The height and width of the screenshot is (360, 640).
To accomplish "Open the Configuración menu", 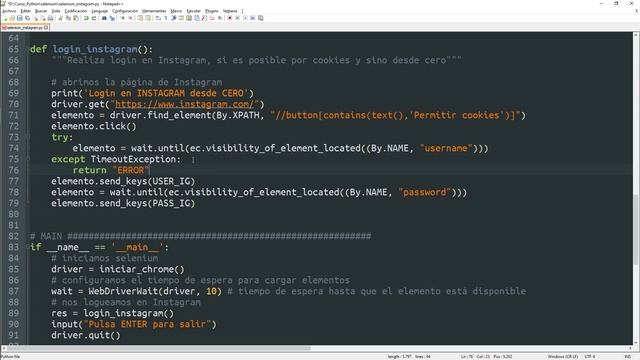I will (125, 11).
